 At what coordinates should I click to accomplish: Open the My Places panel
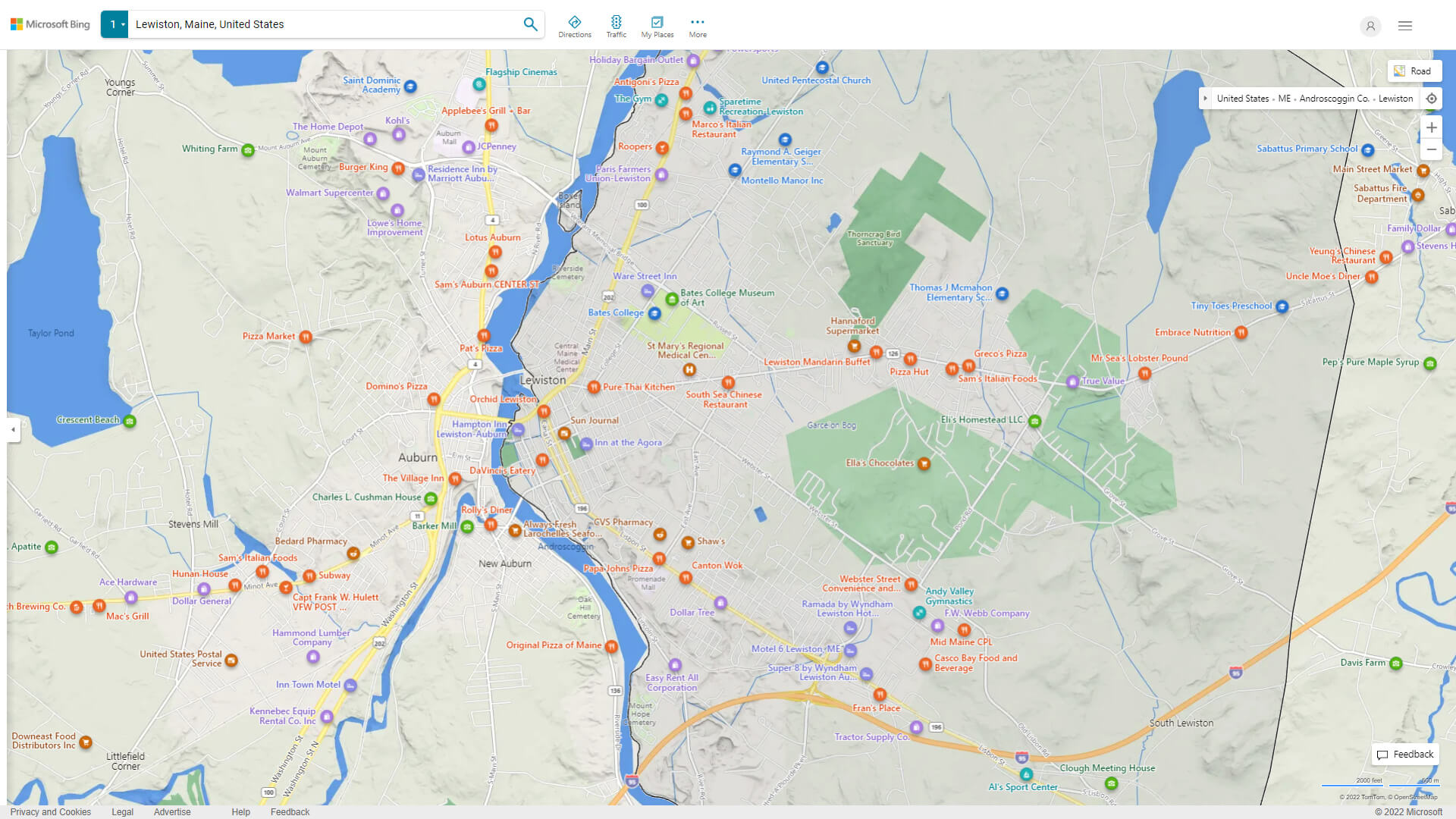tap(657, 27)
